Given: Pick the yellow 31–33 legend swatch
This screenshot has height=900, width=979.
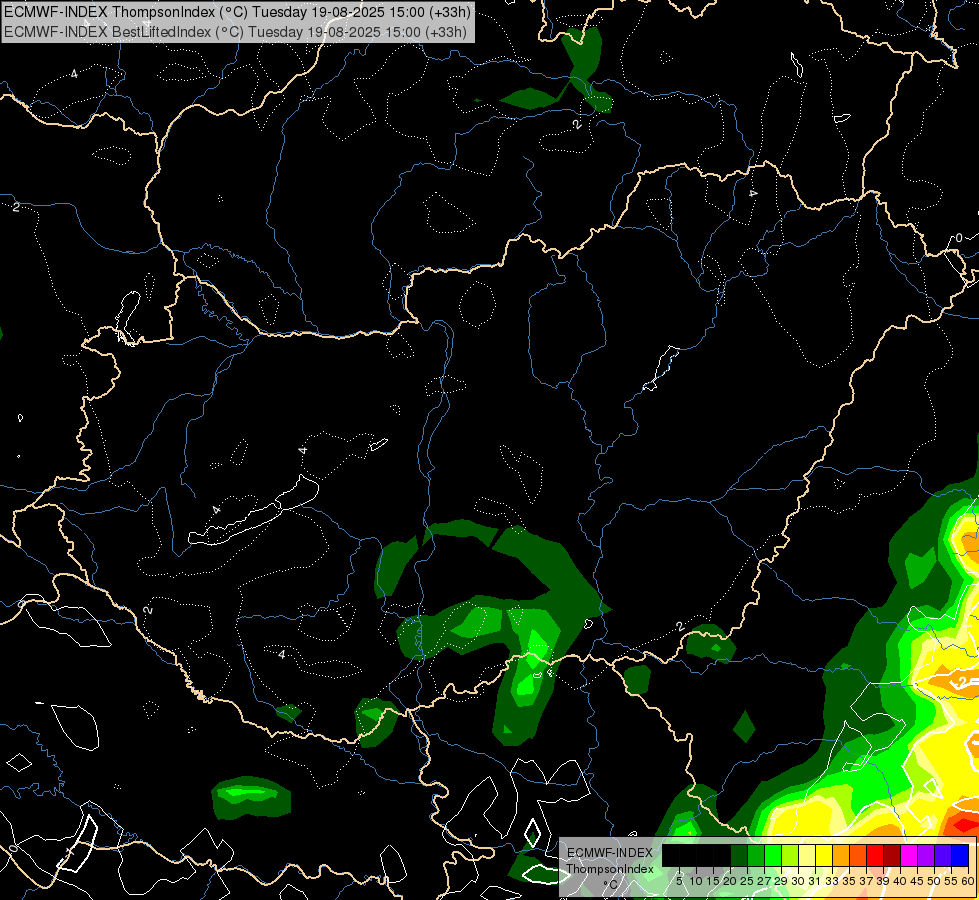Looking at the screenshot, I should point(825,855).
